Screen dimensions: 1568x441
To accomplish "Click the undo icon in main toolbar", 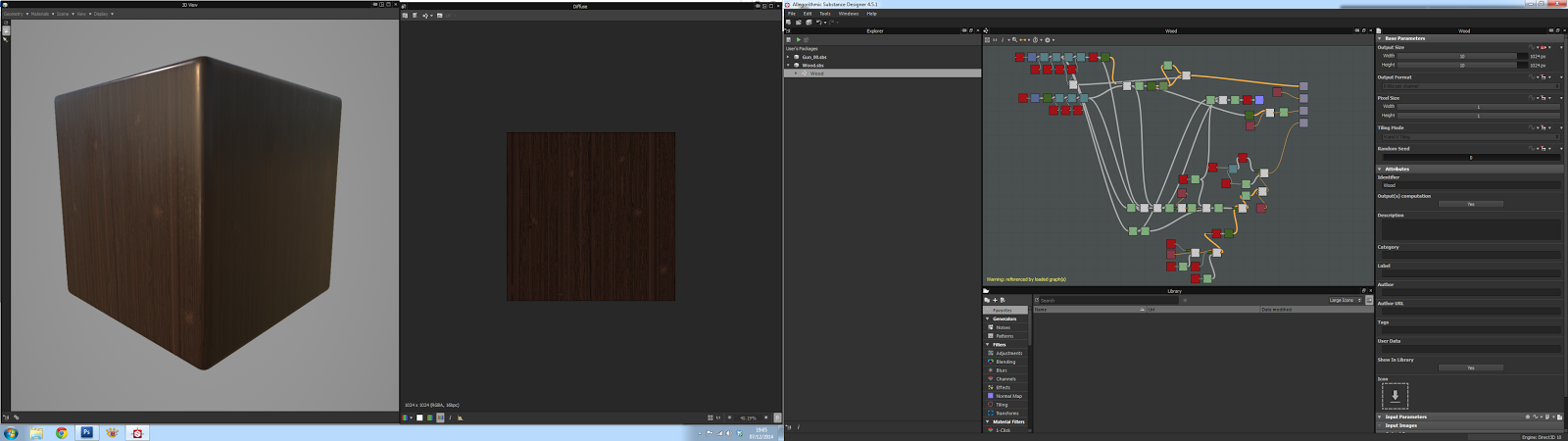I will 819,23.
